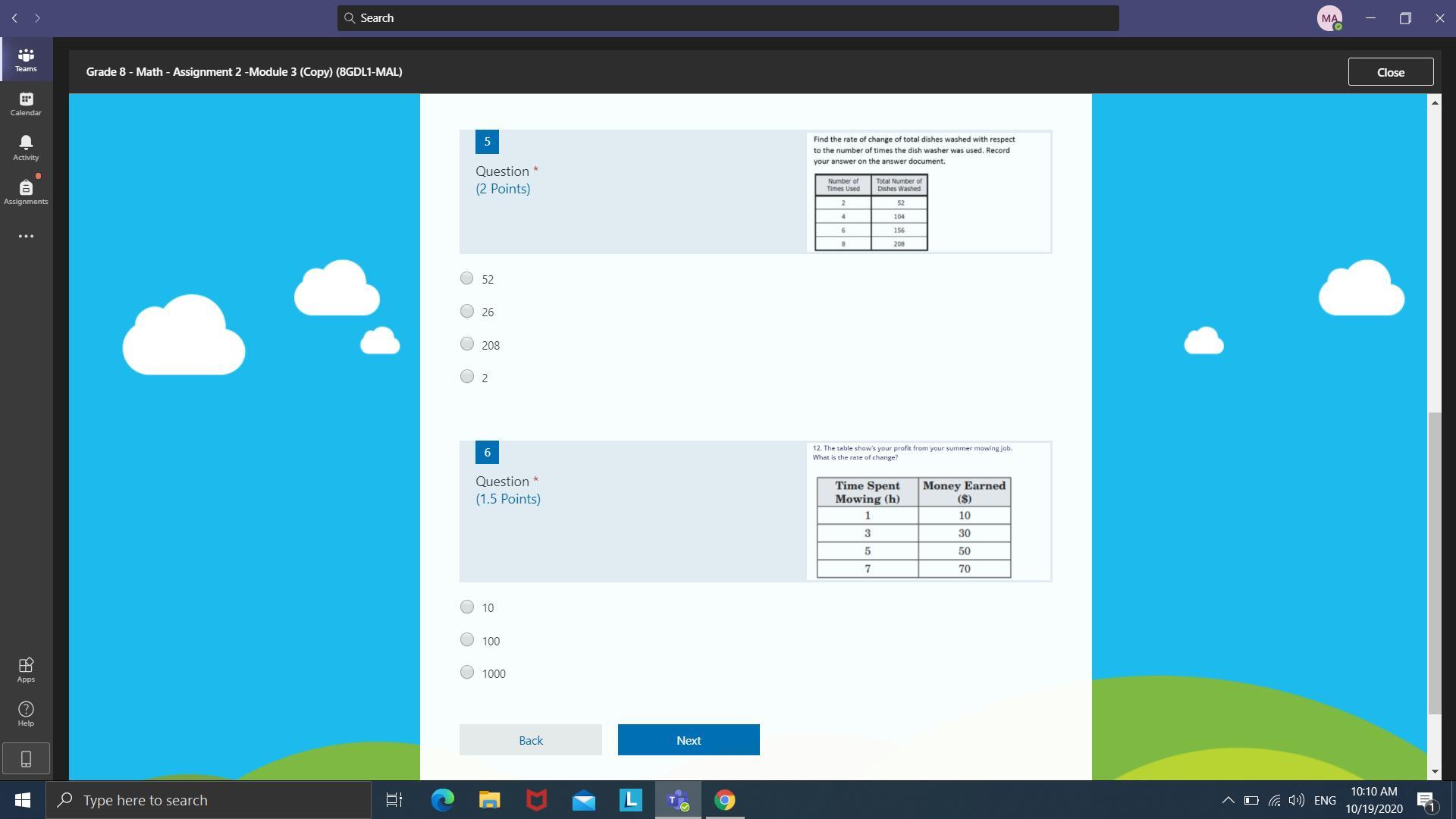Click the Back button
Image resolution: width=1456 pixels, height=819 pixels.
coord(530,740)
